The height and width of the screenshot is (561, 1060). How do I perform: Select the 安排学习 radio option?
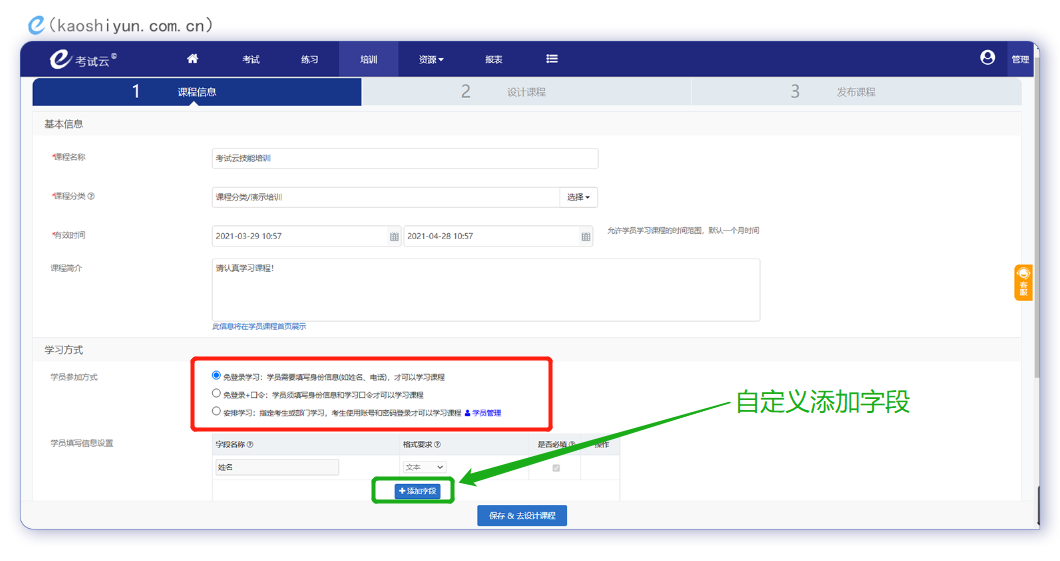pos(216,411)
